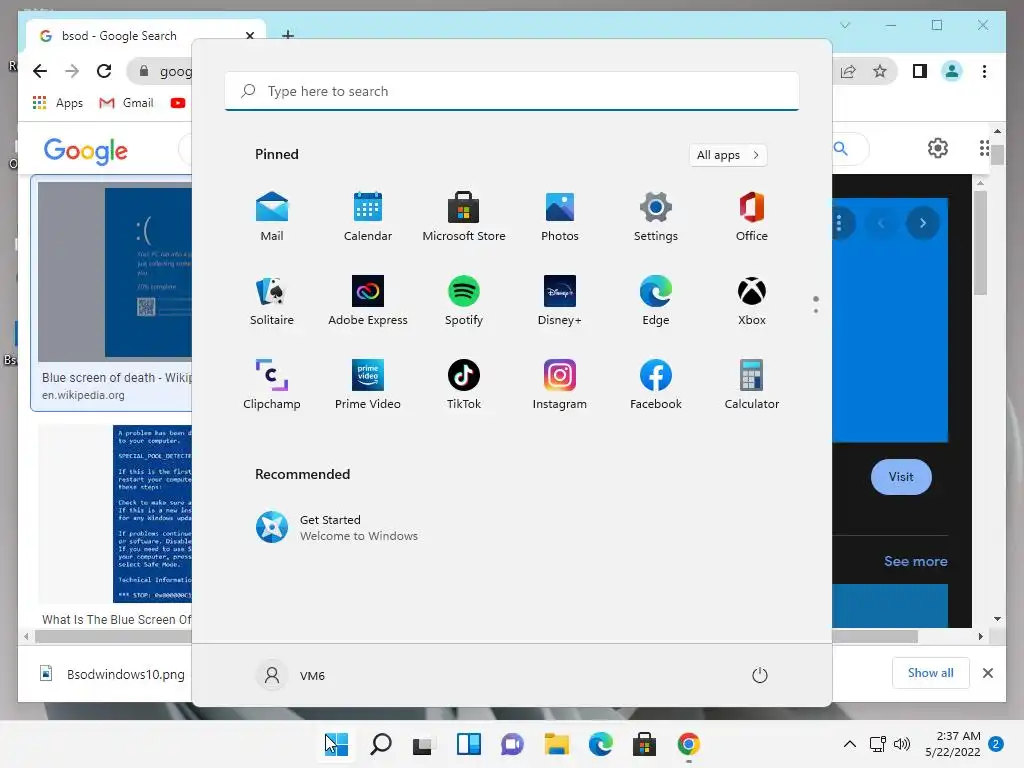
Task: Open the Get Started recommended item
Action: click(x=336, y=528)
